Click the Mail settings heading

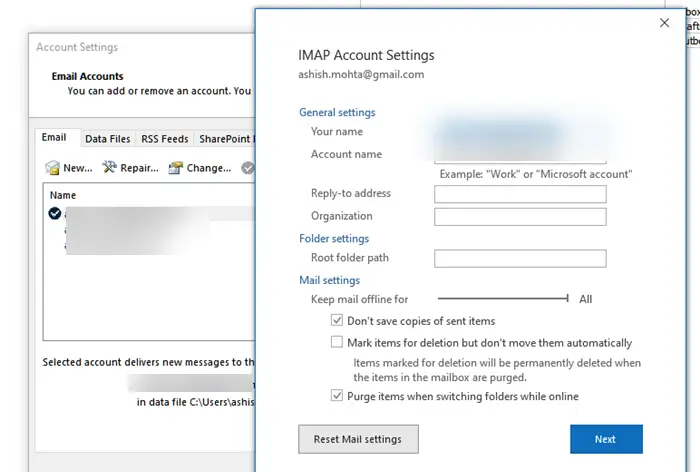(x=329, y=280)
